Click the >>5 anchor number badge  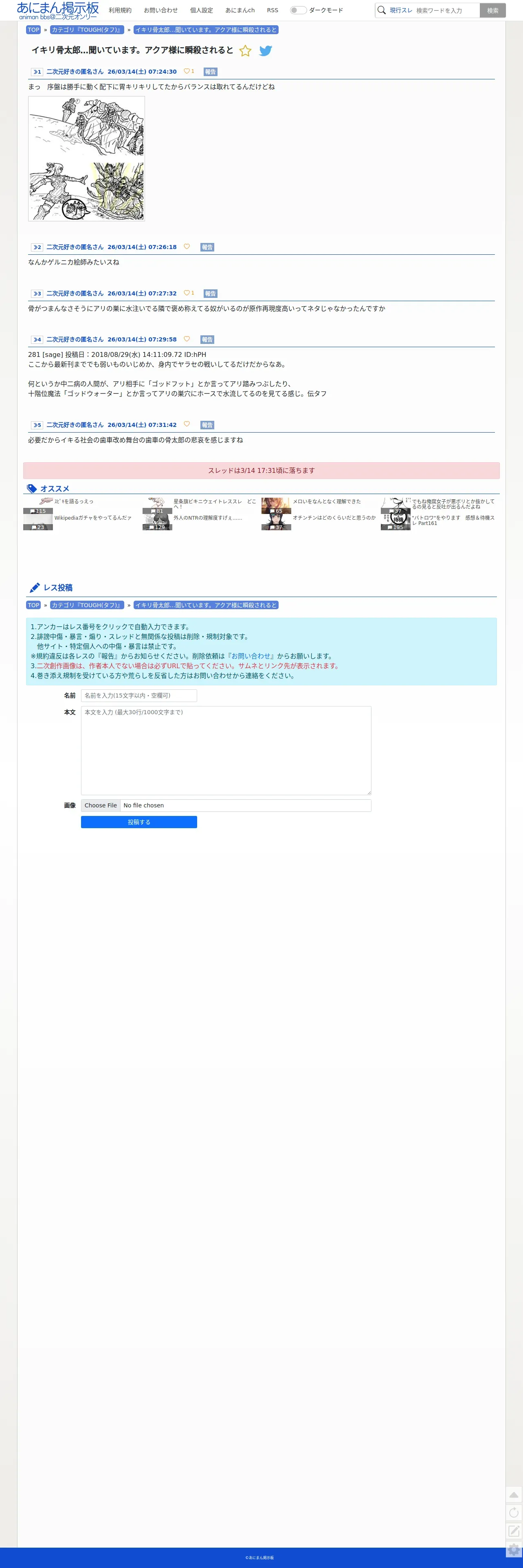point(37,425)
